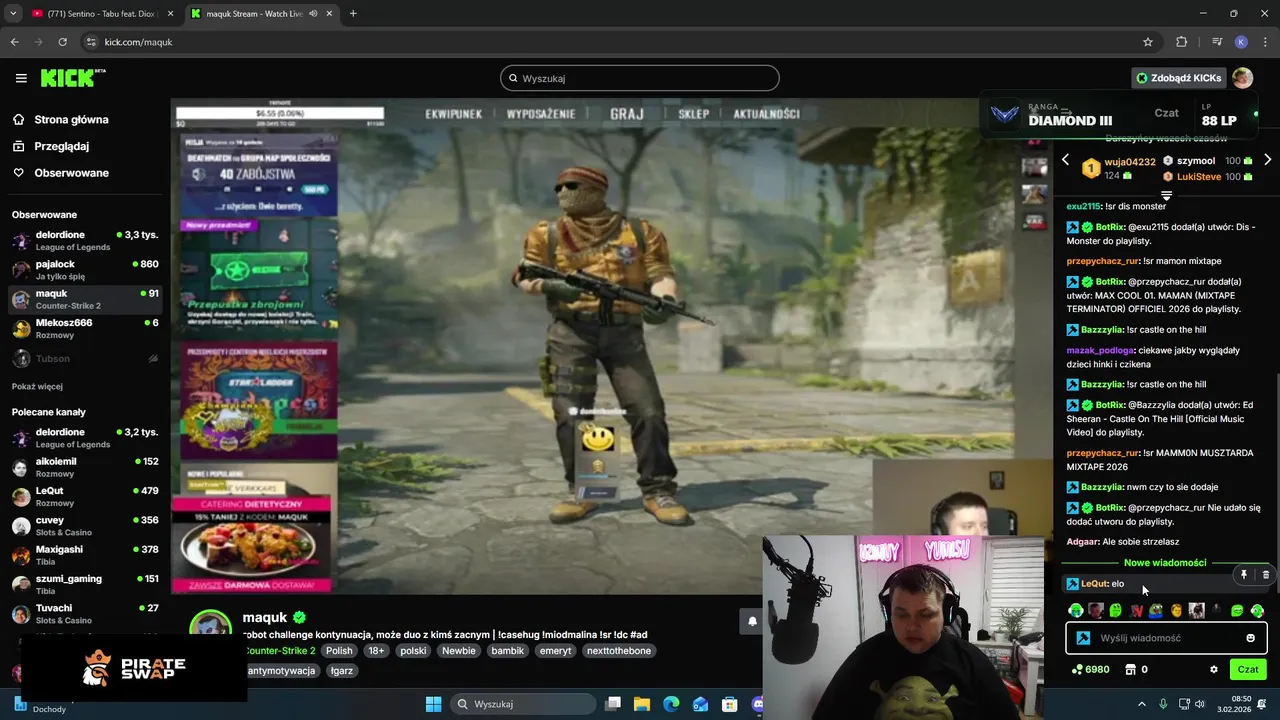Delete the LeQut elo message
This screenshot has height=720, width=1280.
(1265, 575)
